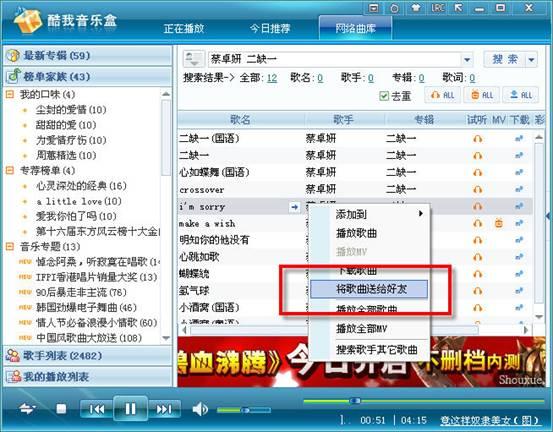Image resolution: width=553 pixels, height=432 pixels.
Task: Open the dropdown next to 搜索 button
Action: click(532, 60)
